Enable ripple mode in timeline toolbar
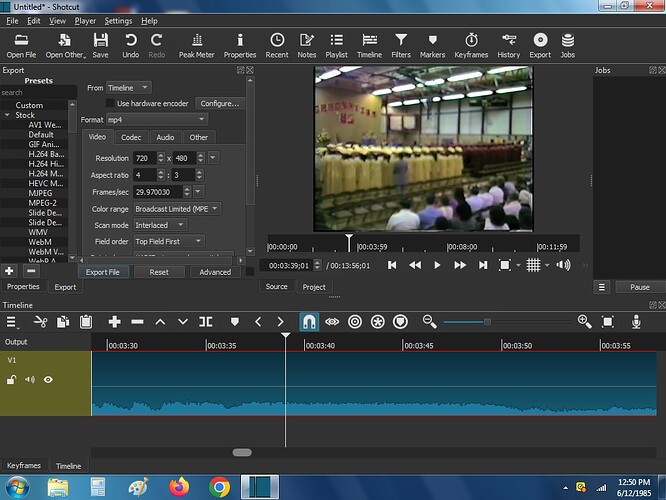Screen dimensions: 666x500 (x=355, y=322)
